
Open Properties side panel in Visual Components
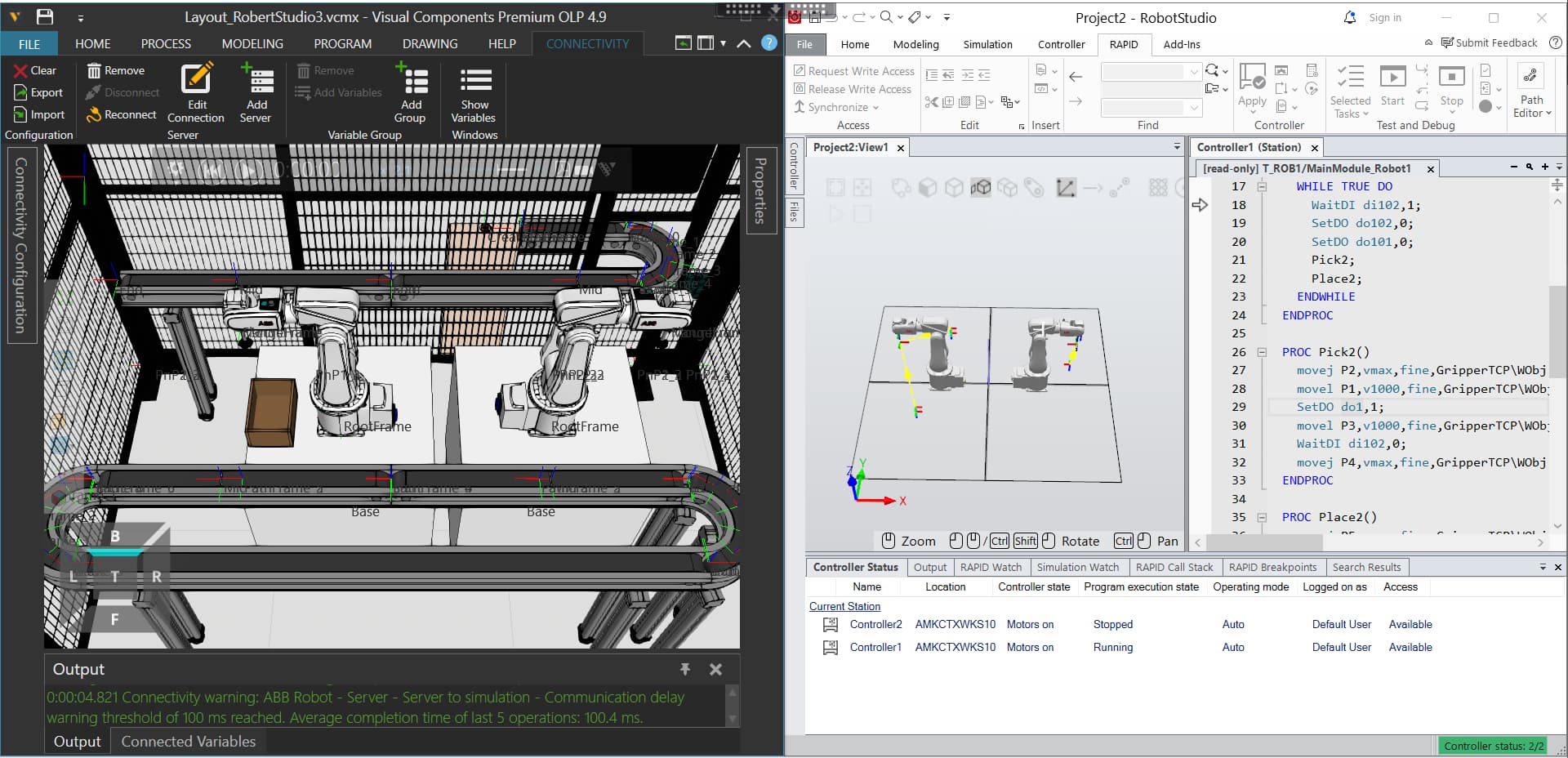coord(760,190)
